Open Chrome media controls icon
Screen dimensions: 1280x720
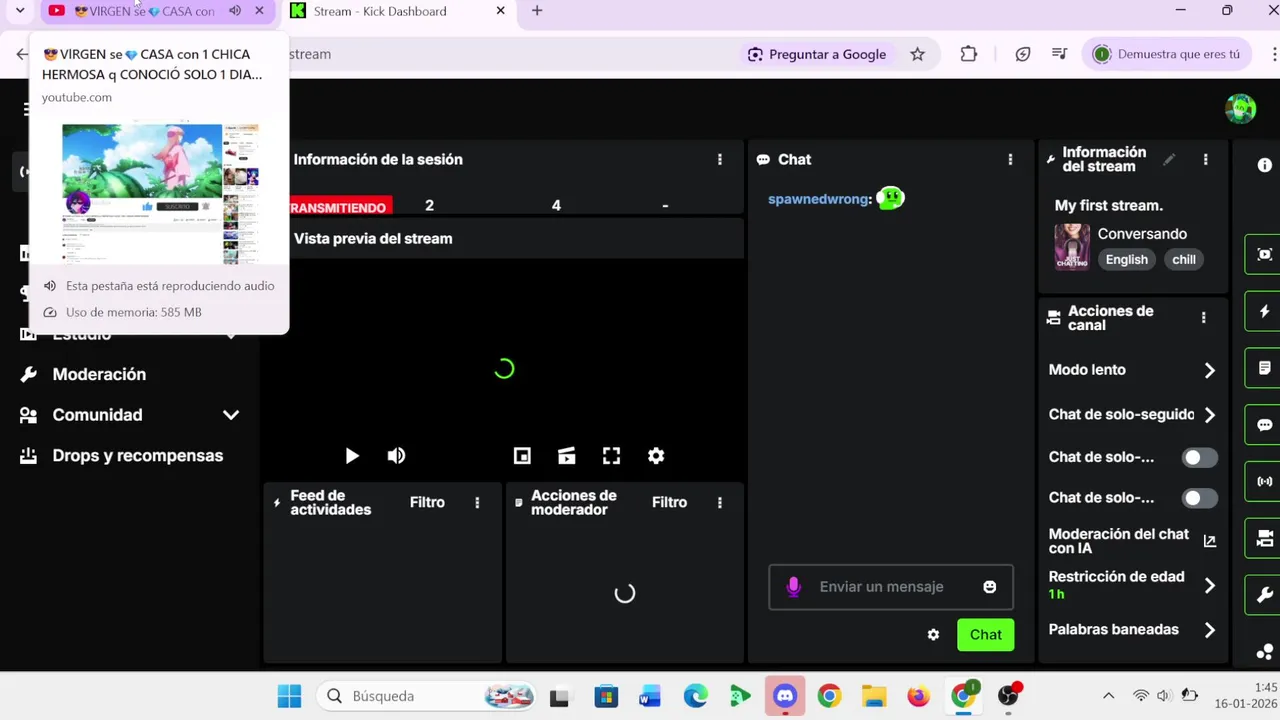(1061, 54)
